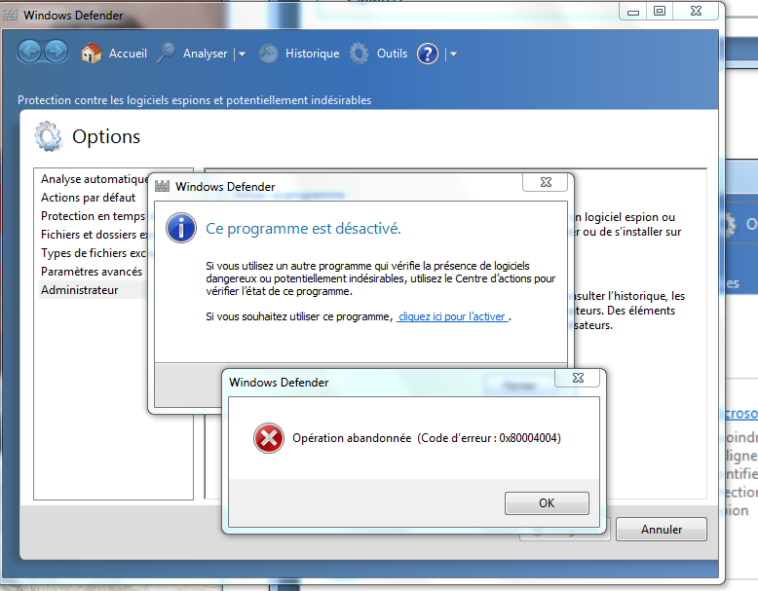Click the forward navigation arrow
Screen dimensions: 758x591
pyautogui.click(x=56, y=52)
